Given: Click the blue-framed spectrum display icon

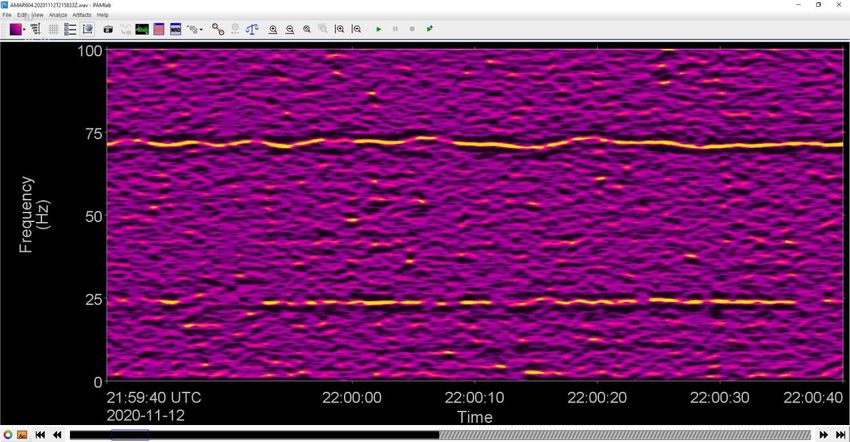Looking at the screenshot, I should click(x=176, y=29).
